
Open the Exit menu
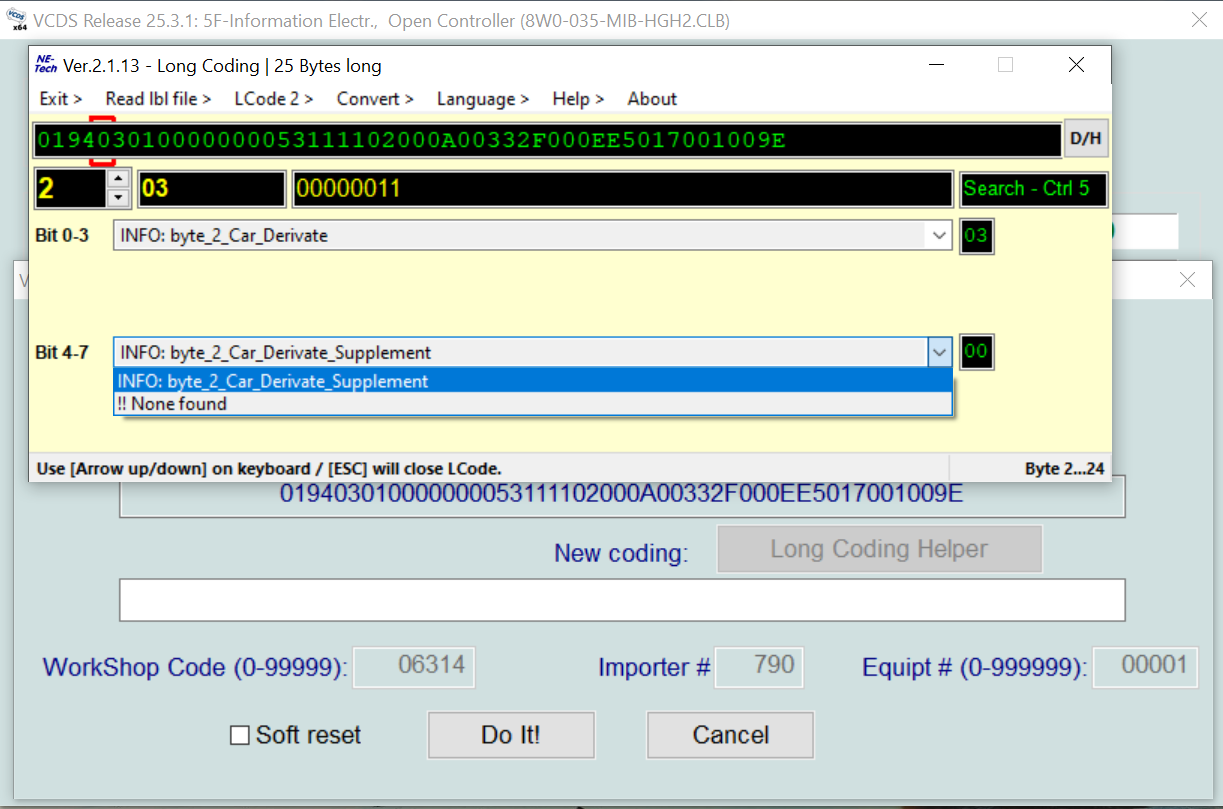[x=60, y=99]
